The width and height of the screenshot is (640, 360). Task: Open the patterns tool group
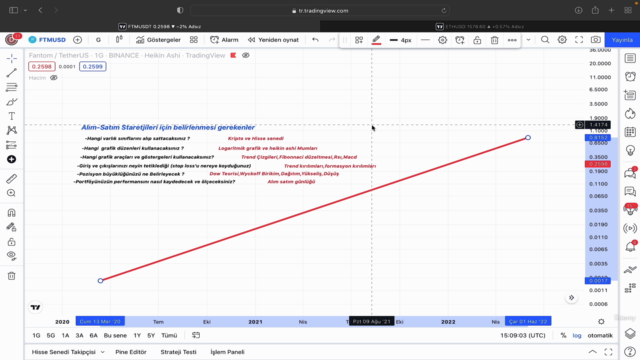(x=11, y=130)
